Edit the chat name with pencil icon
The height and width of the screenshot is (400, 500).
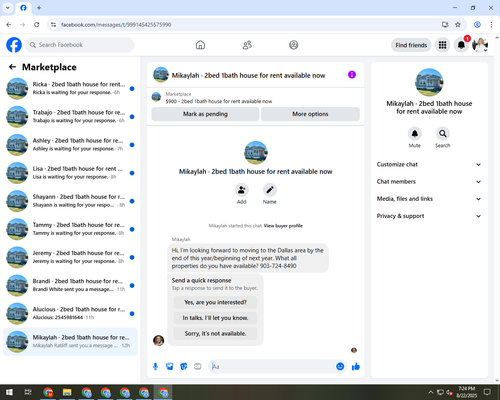coord(270,190)
